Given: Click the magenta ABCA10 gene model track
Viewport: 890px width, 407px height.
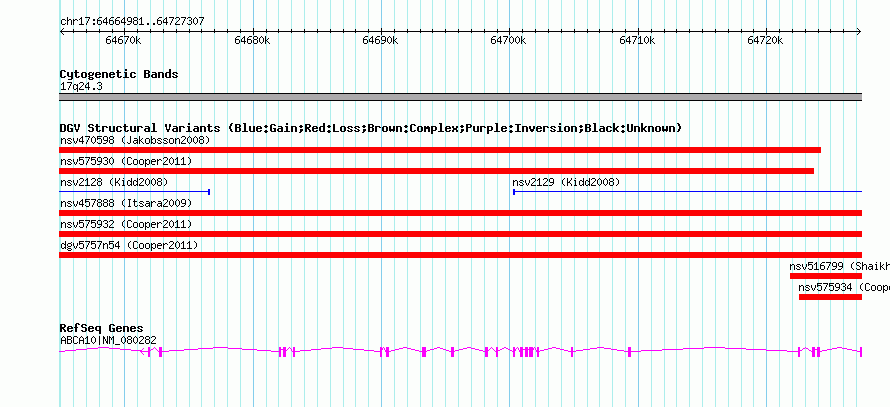Looking at the screenshot, I should [461, 352].
